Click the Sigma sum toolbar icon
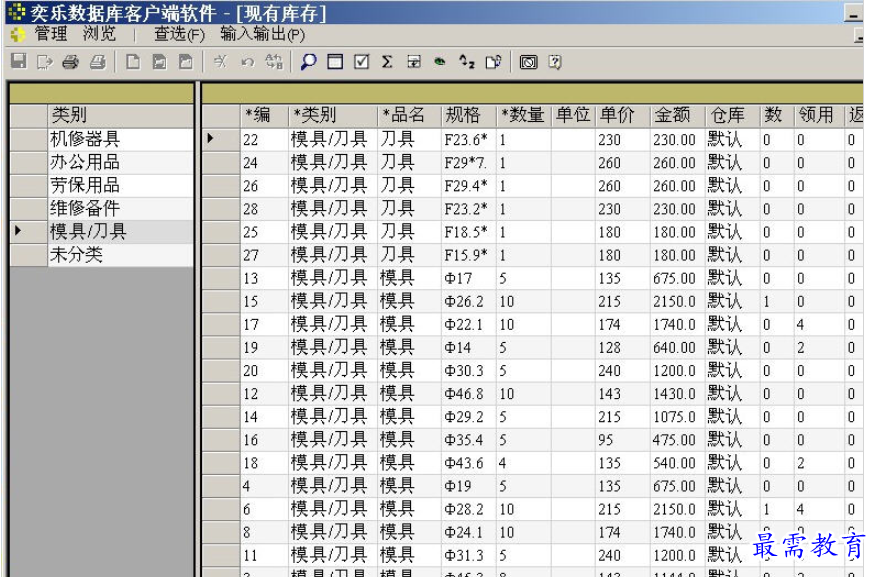 coord(387,62)
